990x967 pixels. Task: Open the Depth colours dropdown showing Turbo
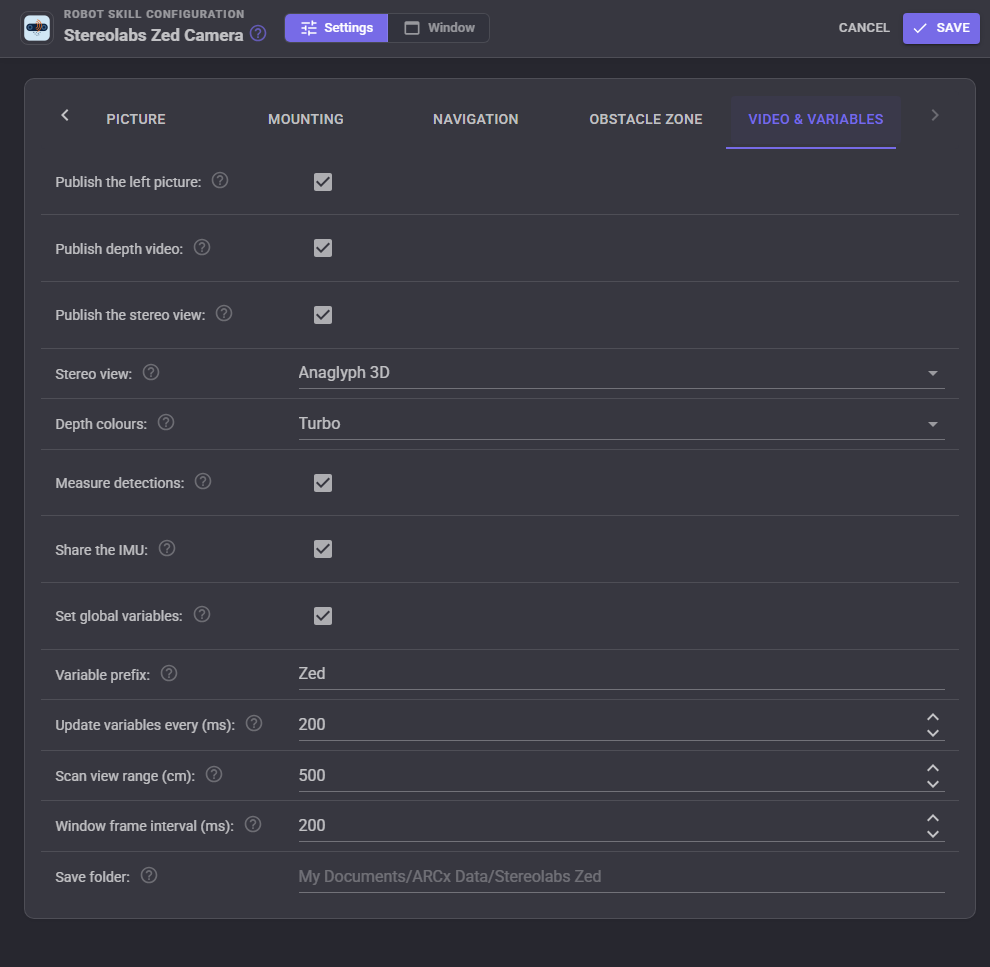[x=621, y=424]
